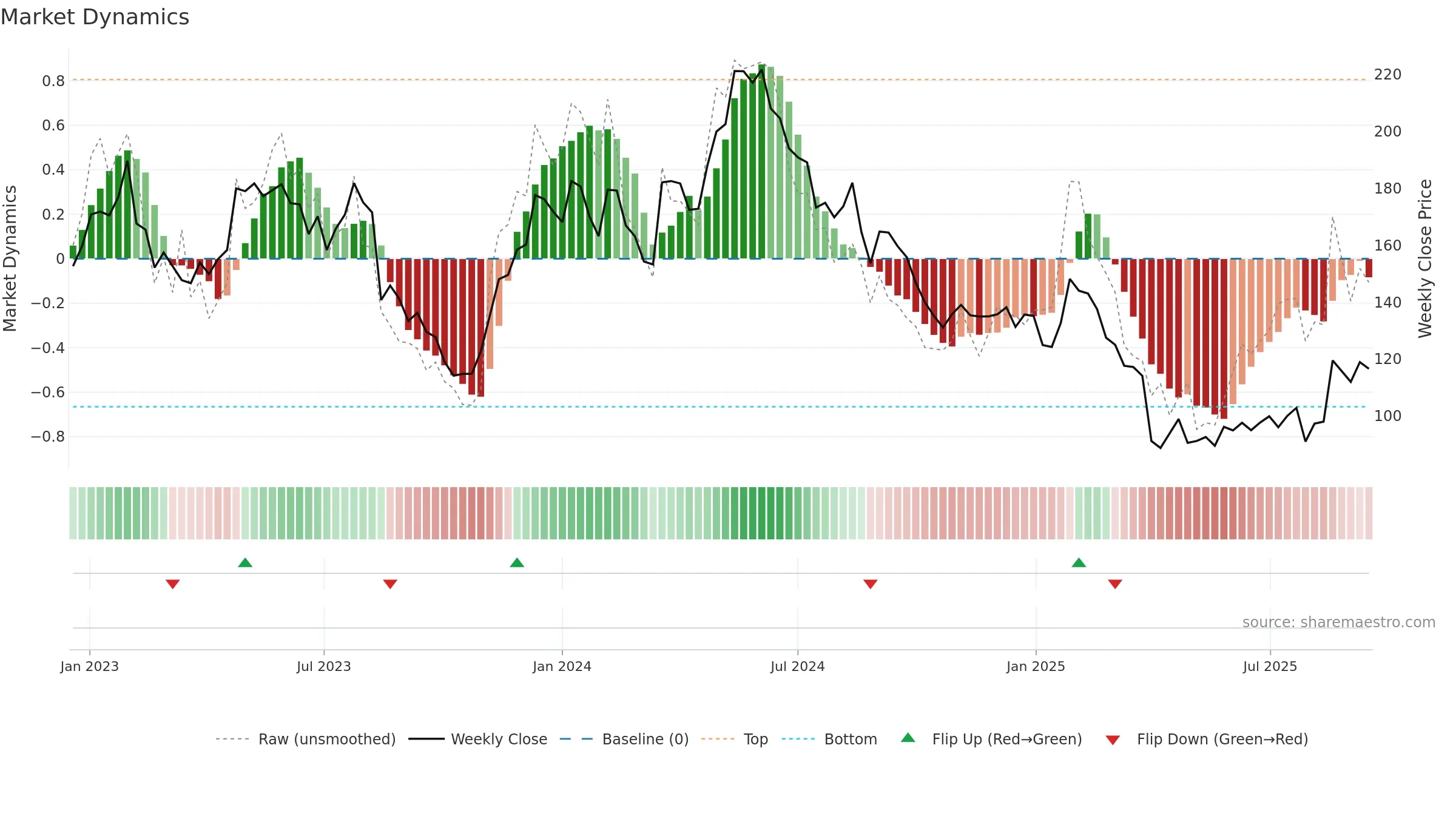Screen dimensions: 1456x819
Task: Click the 0.6 left axis tick label
Action: click(53, 125)
